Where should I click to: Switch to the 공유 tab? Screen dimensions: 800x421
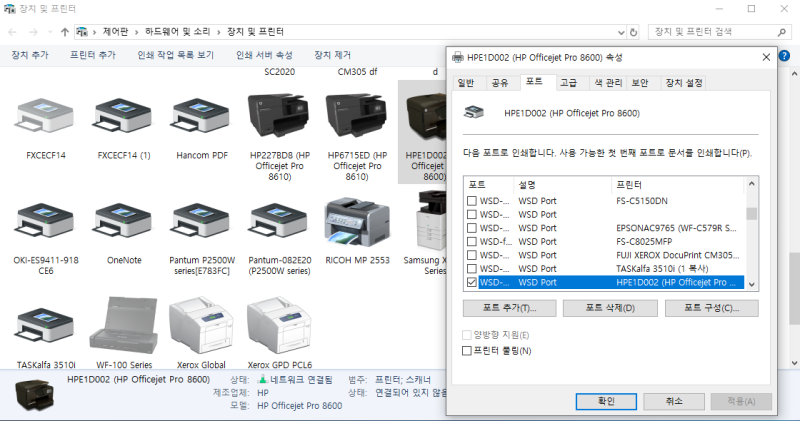coord(499,83)
